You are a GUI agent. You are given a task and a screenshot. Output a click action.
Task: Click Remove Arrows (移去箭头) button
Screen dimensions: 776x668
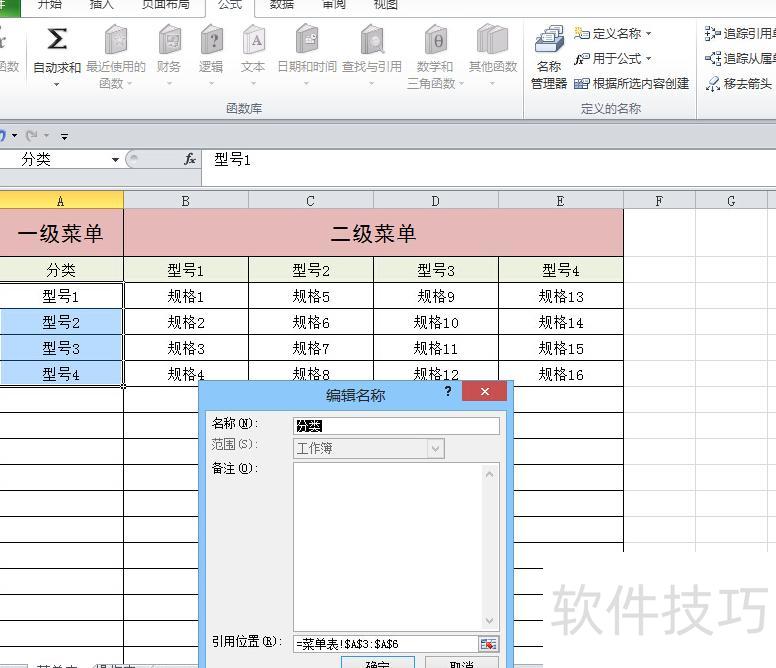pyautogui.click(x=741, y=84)
